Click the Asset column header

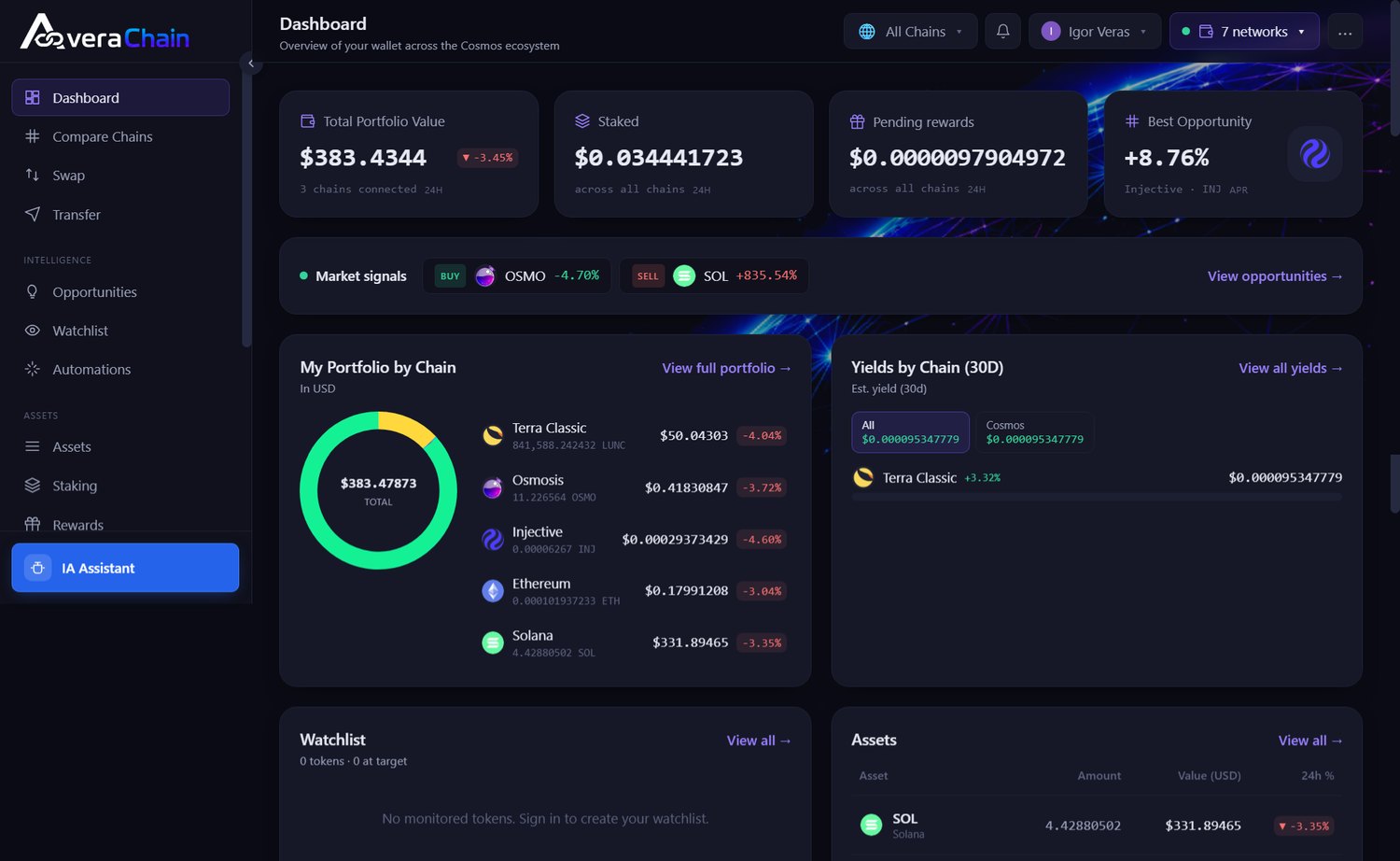(874, 776)
